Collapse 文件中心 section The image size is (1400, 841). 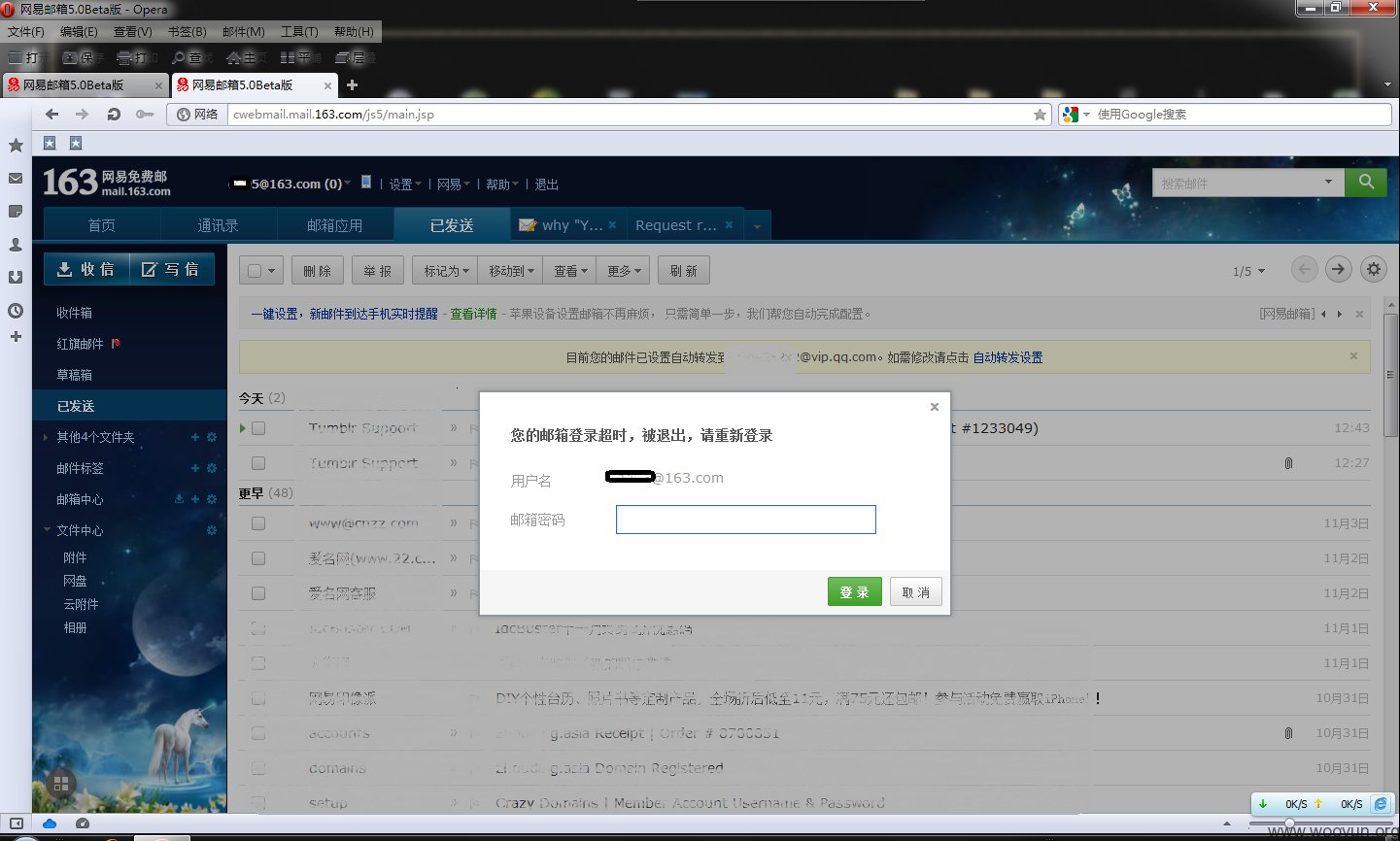pyautogui.click(x=47, y=530)
